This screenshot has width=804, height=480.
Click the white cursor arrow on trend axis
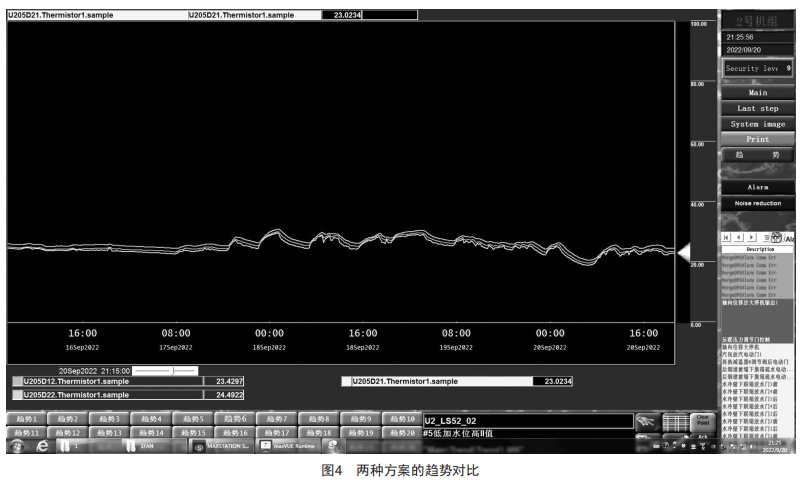[683, 250]
